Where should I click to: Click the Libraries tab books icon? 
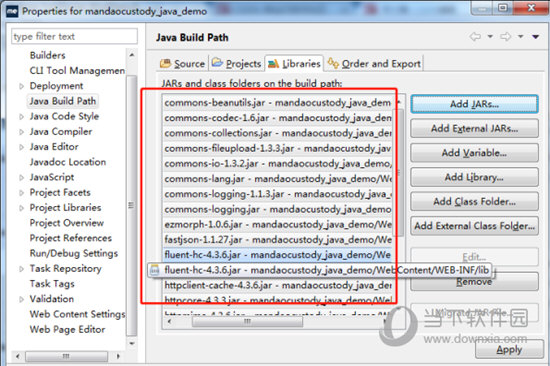coord(273,64)
